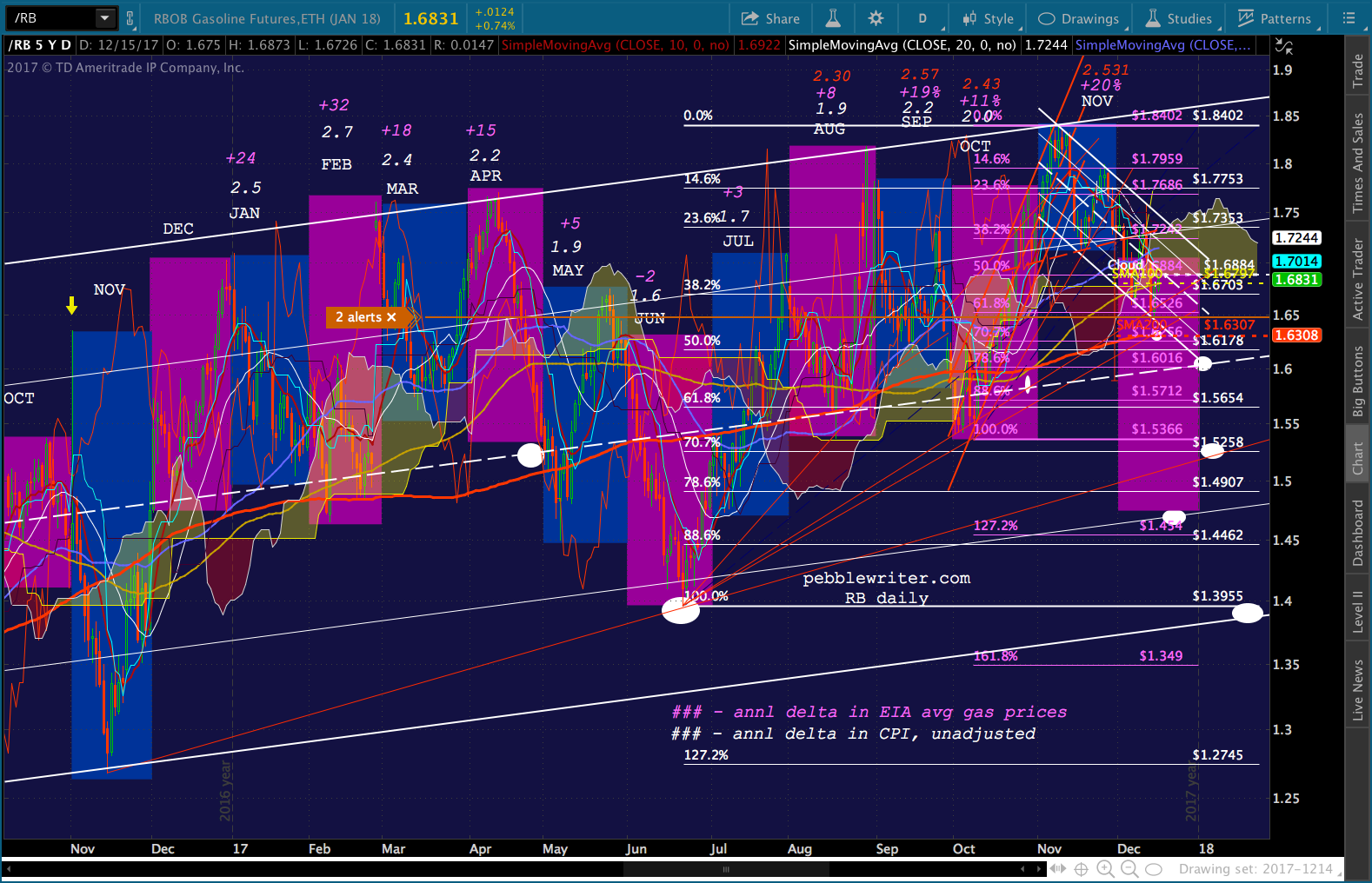
Task: Open the flask test tools icon
Action: (832, 18)
